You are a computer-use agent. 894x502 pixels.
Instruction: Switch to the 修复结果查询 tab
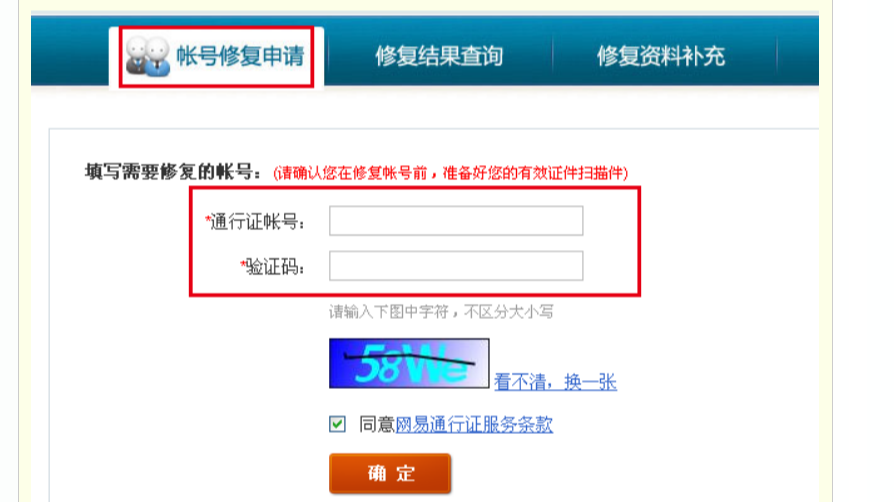coord(439,56)
